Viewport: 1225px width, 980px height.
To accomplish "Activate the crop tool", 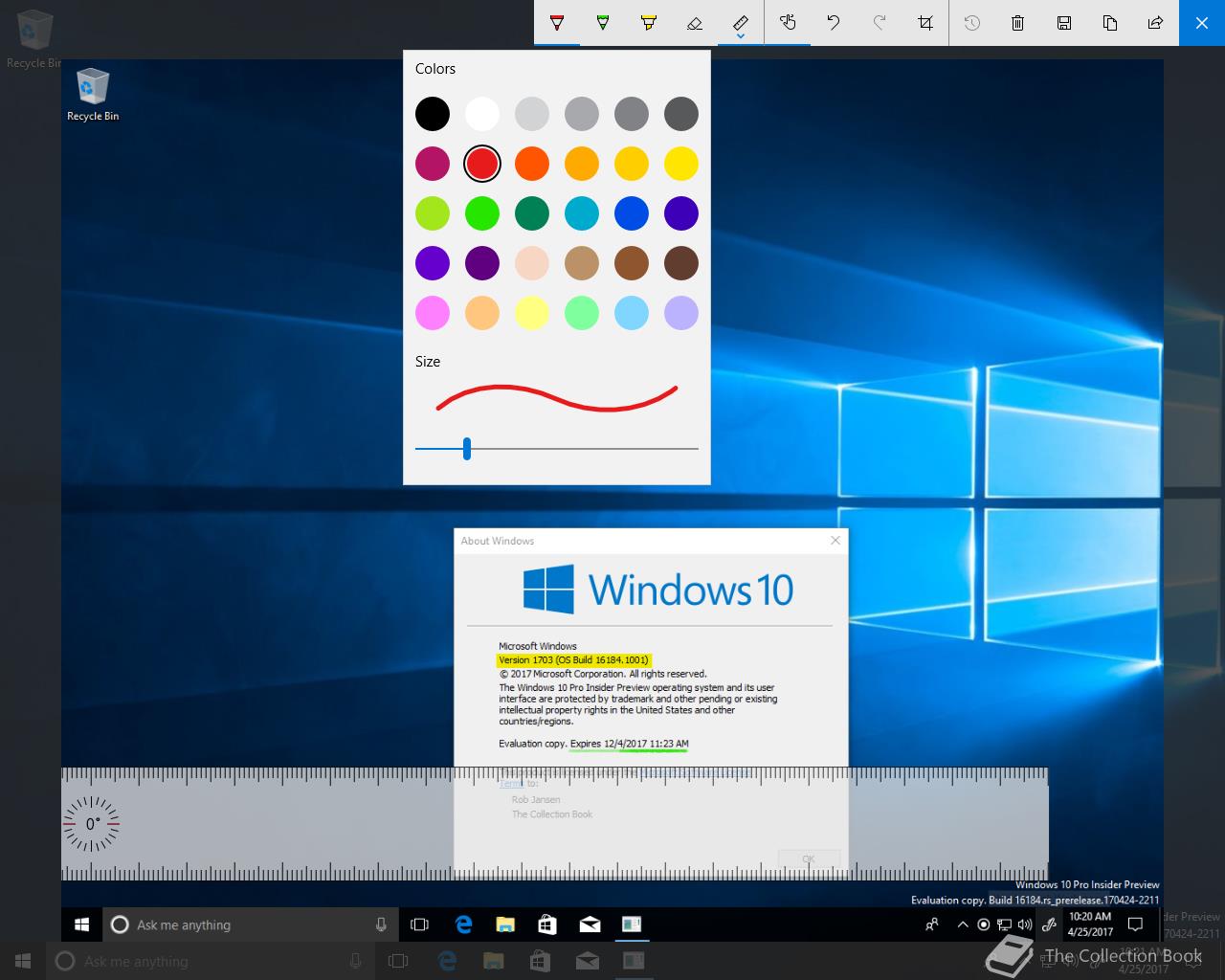I will pyautogui.click(x=925, y=22).
